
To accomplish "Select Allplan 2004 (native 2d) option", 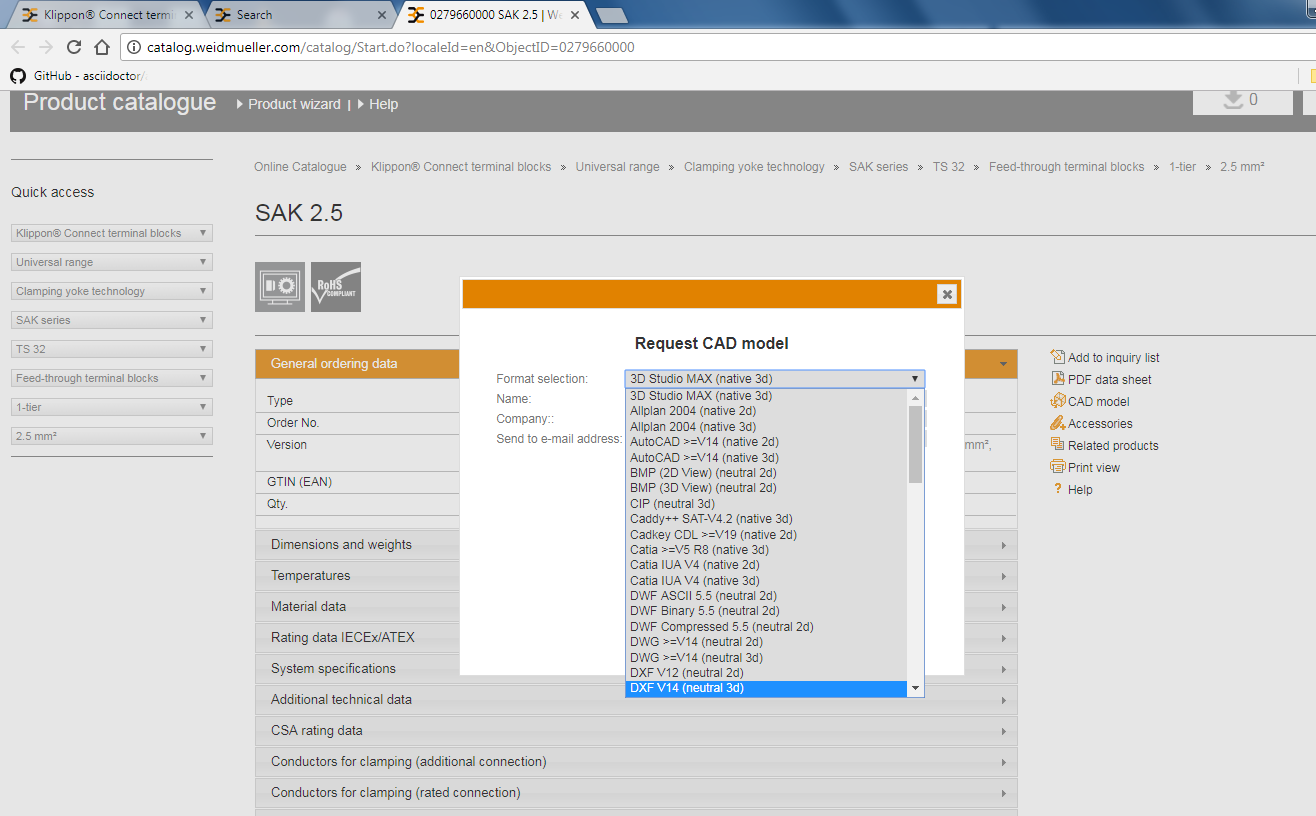I will (766, 411).
